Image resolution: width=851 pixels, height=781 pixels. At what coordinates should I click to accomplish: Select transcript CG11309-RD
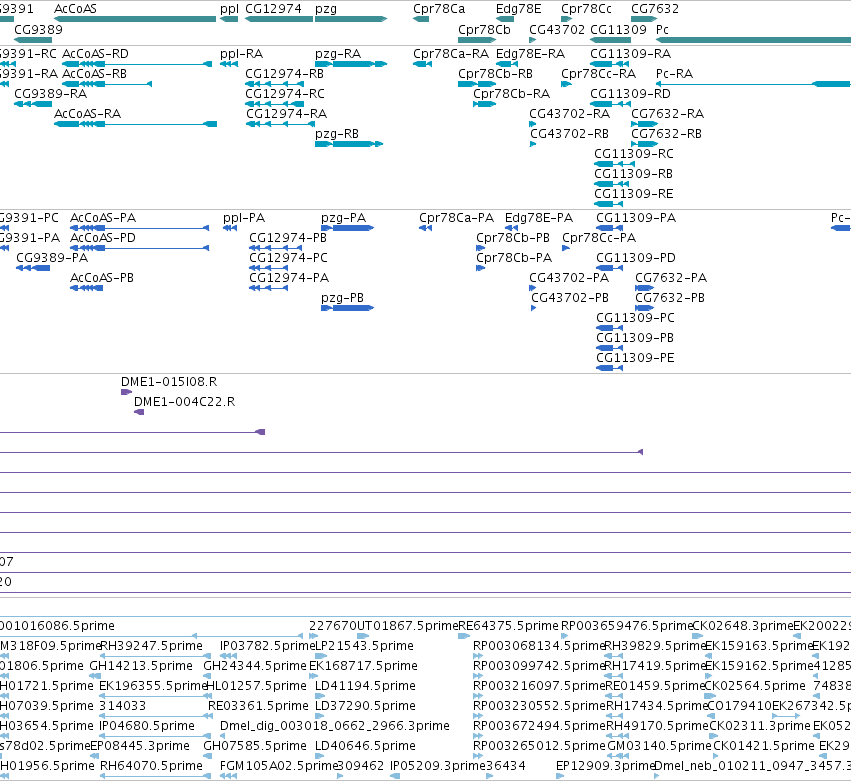point(631,94)
